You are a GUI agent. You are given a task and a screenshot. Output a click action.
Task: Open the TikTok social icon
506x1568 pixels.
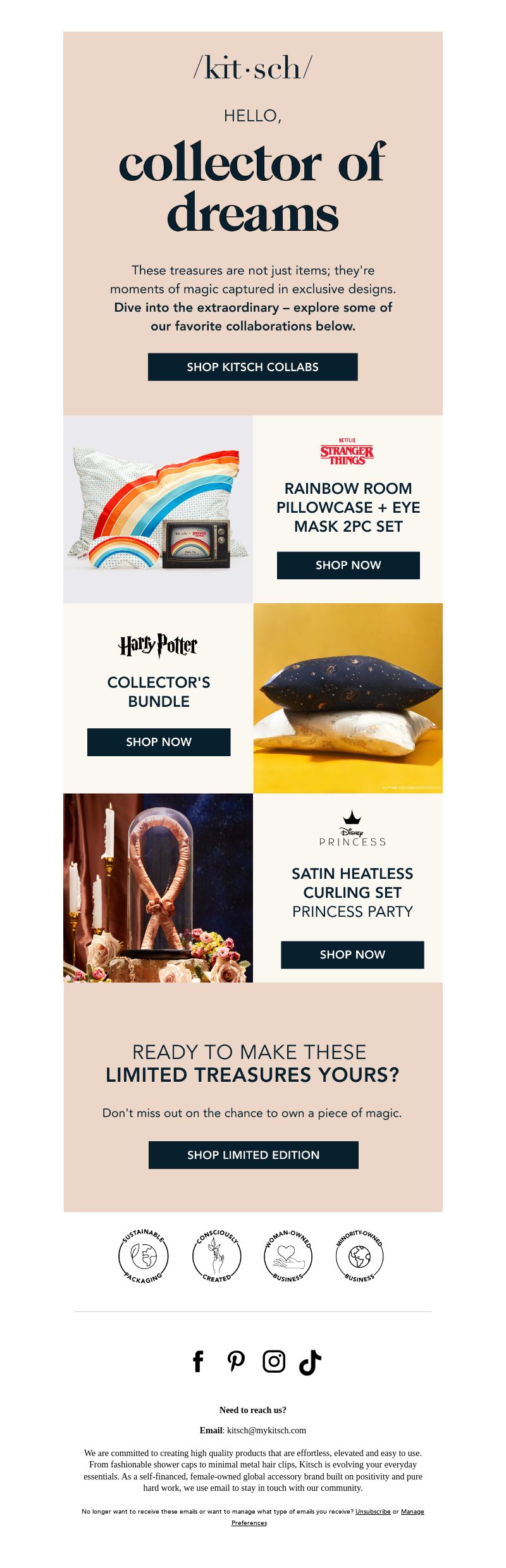(310, 1363)
